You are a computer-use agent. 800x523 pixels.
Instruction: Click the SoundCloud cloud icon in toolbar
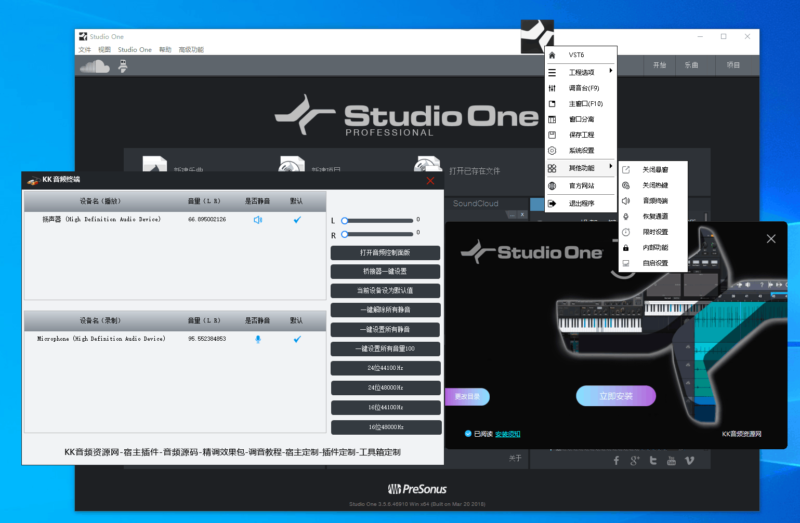94,66
